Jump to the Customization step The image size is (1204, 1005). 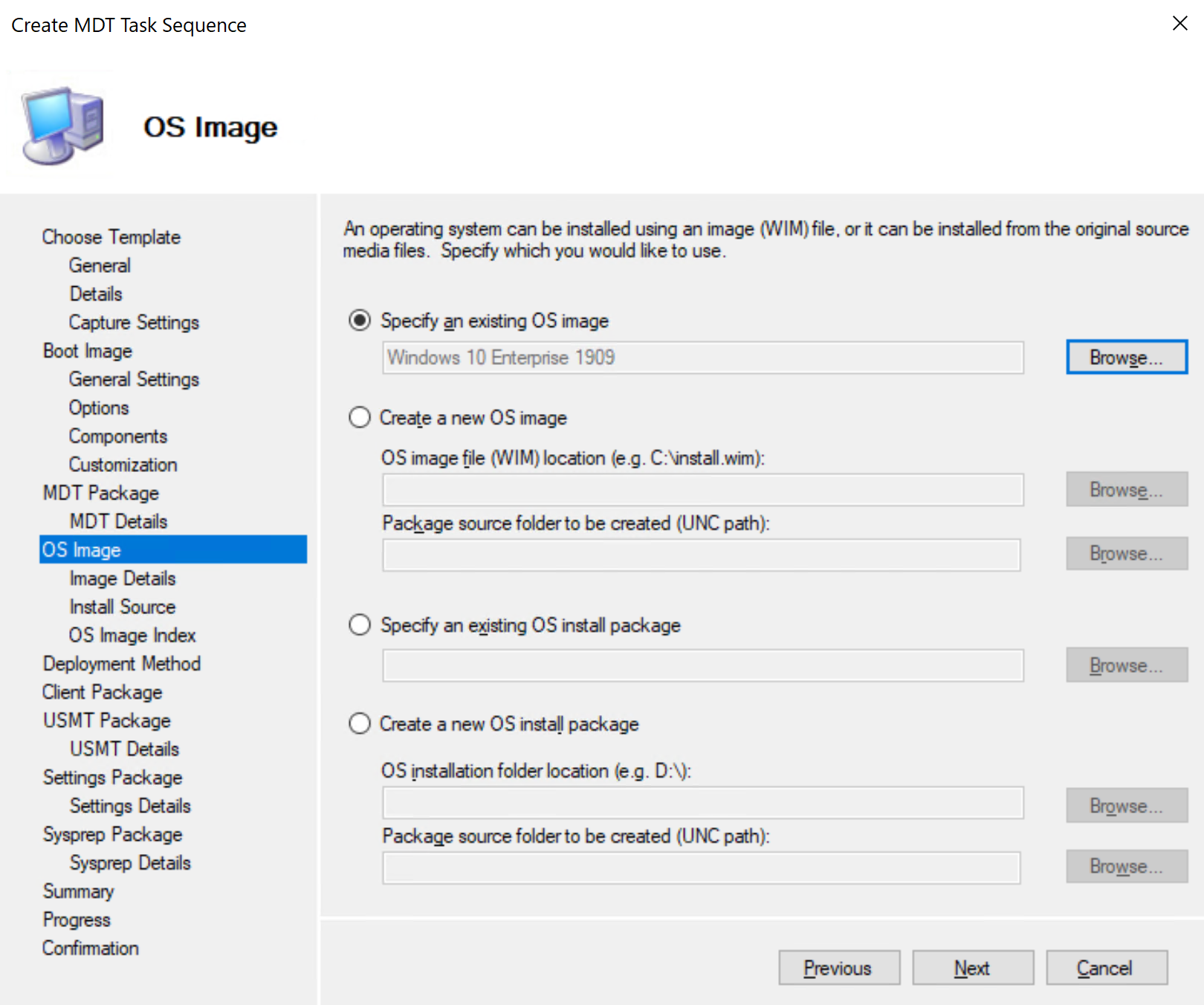[123, 465]
